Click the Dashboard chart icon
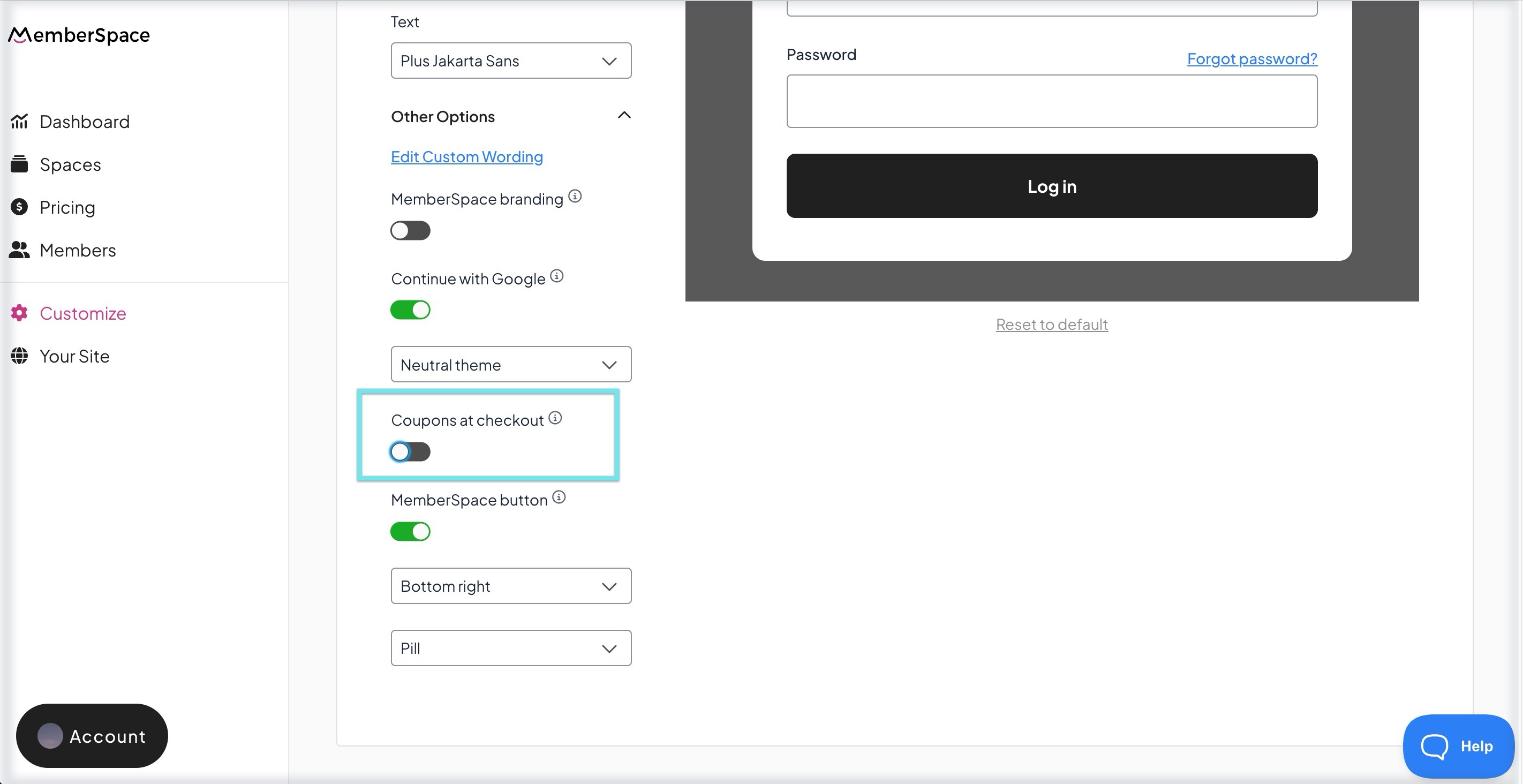The height and width of the screenshot is (784, 1523). coord(19,121)
